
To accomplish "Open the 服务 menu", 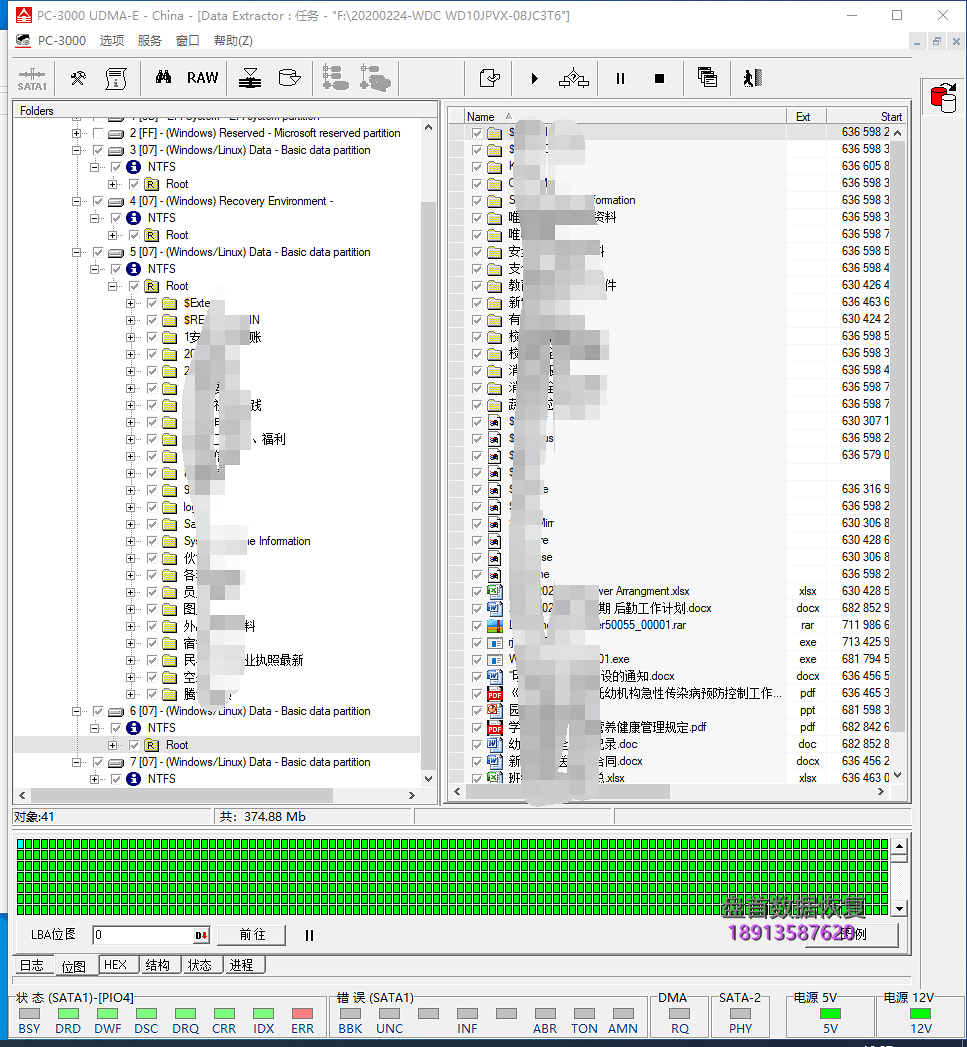I will click(x=149, y=41).
